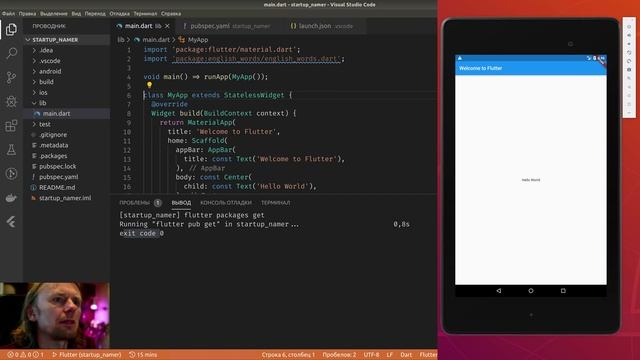Click the lightbulb quick-fix icon in editor
Image resolution: width=640 pixels, height=360 pixels.
(149, 85)
